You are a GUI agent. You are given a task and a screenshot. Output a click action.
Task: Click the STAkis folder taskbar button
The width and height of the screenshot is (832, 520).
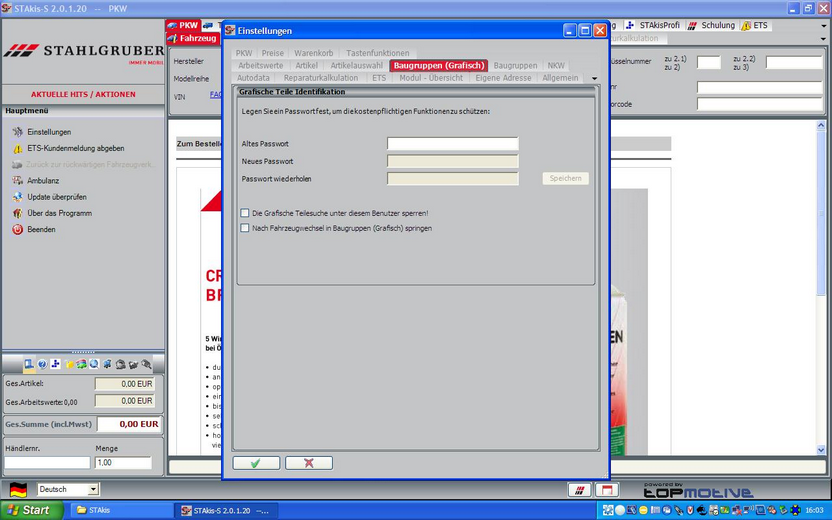click(120, 510)
